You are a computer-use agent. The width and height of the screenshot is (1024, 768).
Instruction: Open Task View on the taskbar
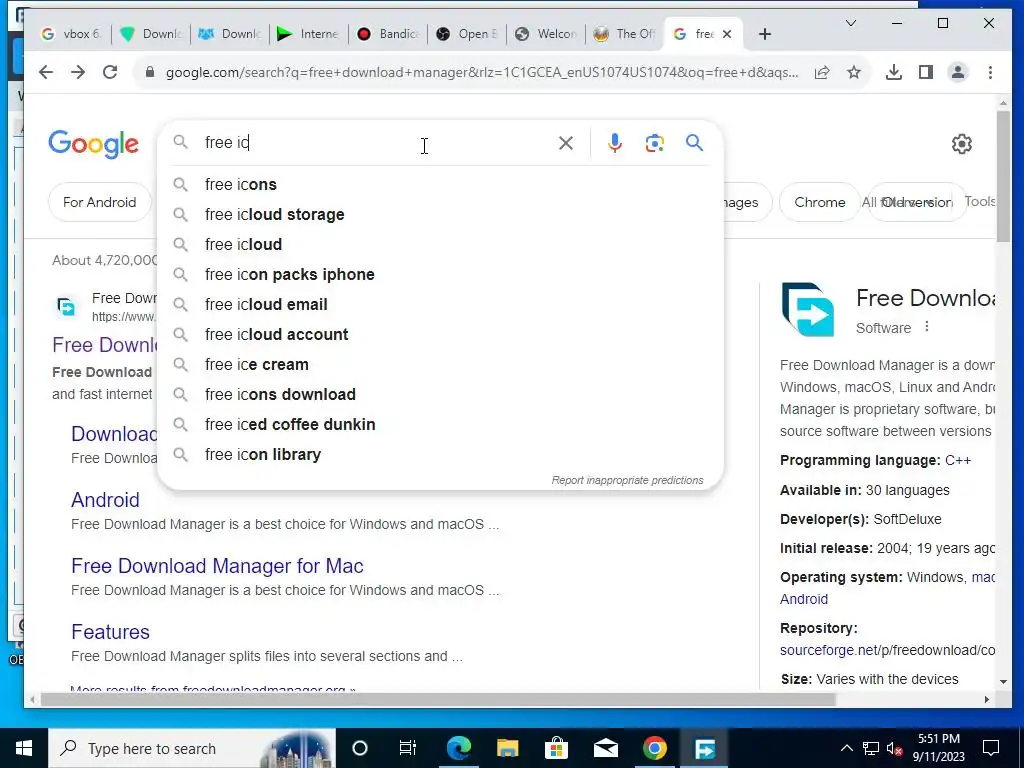(408, 748)
